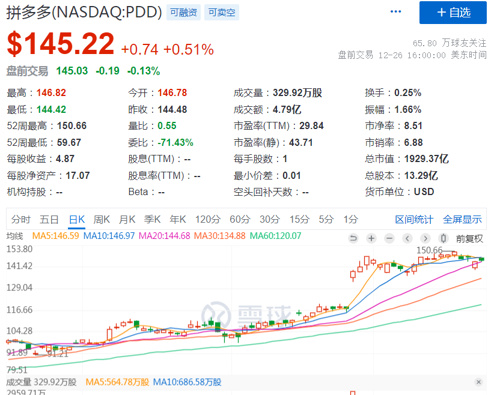This screenshot has height=395, width=500.
Task: Zoom out chart with minus icon
Action: coord(389,238)
